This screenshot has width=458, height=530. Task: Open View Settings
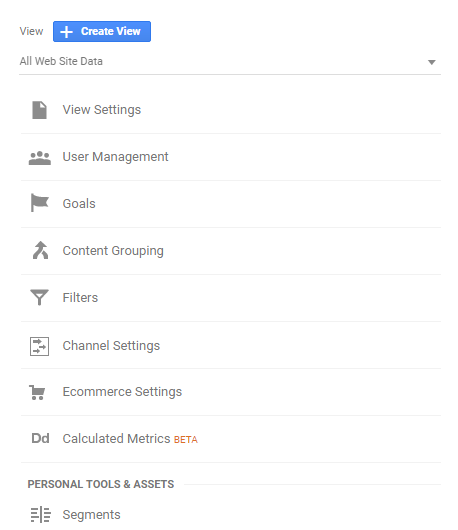pos(102,110)
